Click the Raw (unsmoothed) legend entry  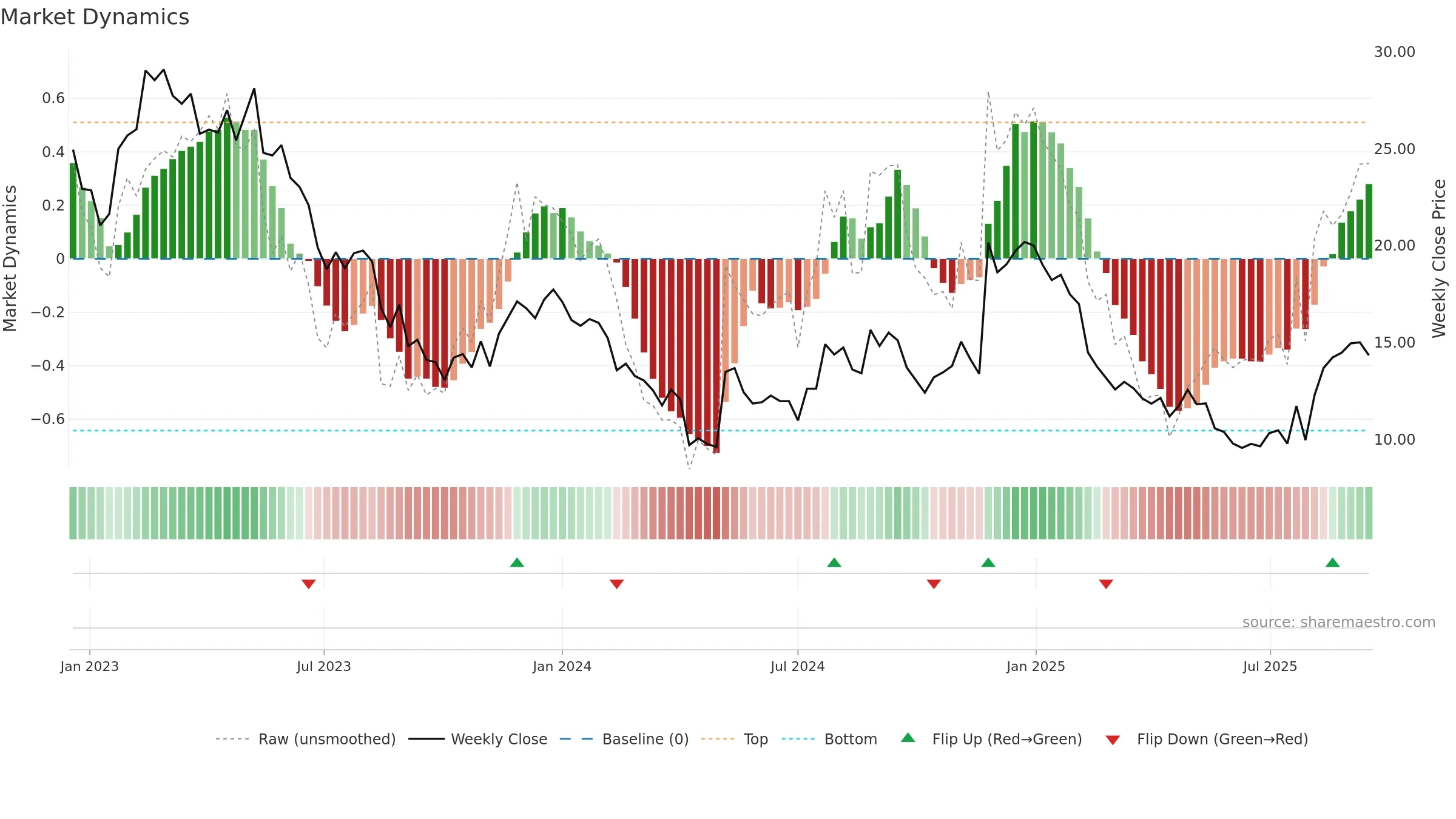(x=306, y=739)
